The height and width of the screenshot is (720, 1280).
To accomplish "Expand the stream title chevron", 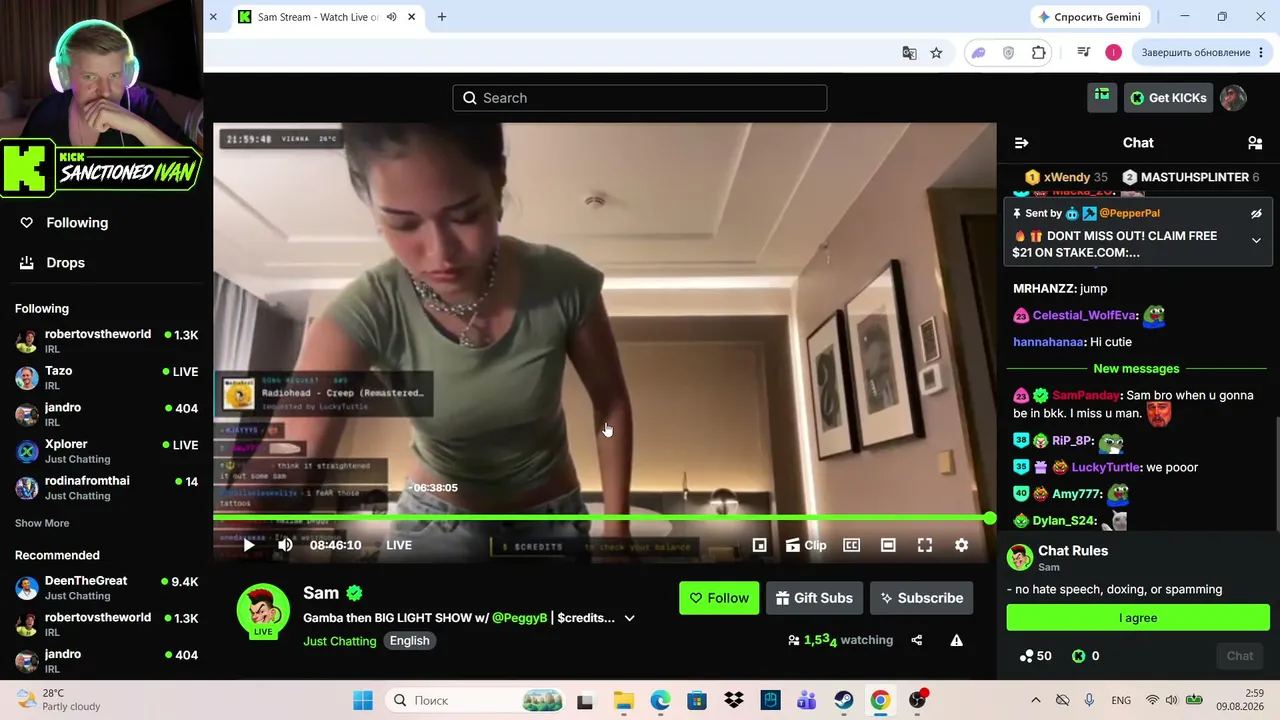I will pyautogui.click(x=629, y=618).
